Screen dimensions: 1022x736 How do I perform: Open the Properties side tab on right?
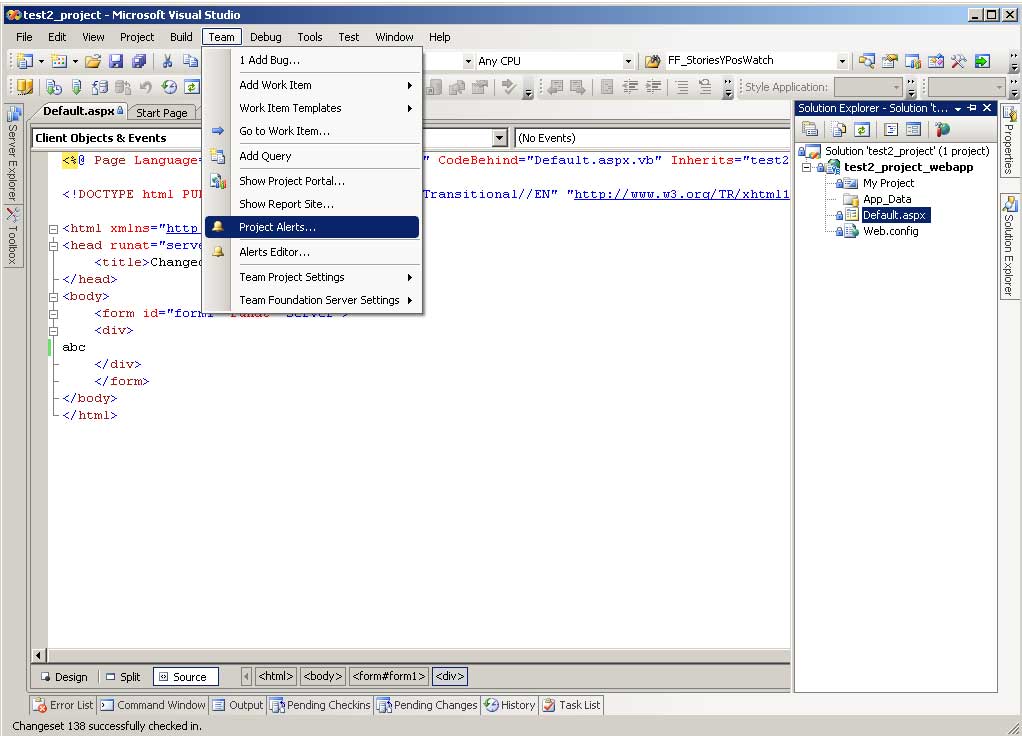(x=1009, y=140)
